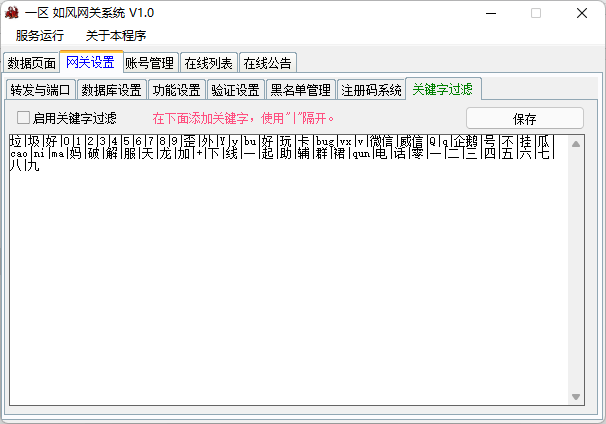Switch to the 数据页面 tab
This screenshot has width=606, height=424.
pyautogui.click(x=31, y=63)
